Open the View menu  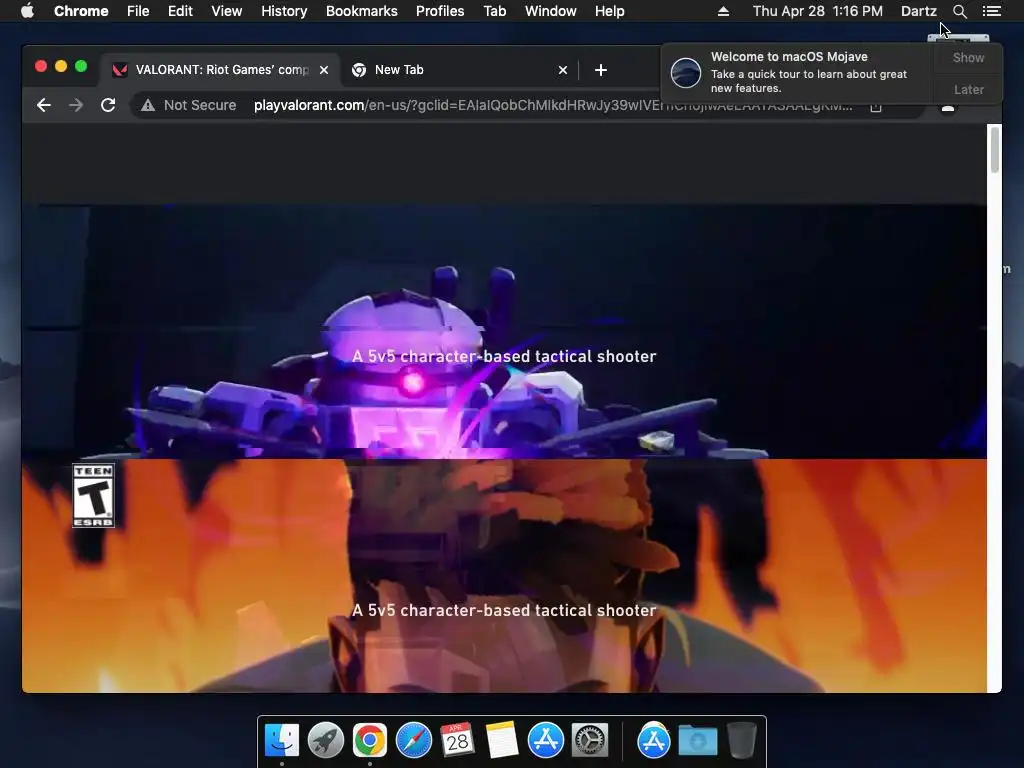pos(227,11)
